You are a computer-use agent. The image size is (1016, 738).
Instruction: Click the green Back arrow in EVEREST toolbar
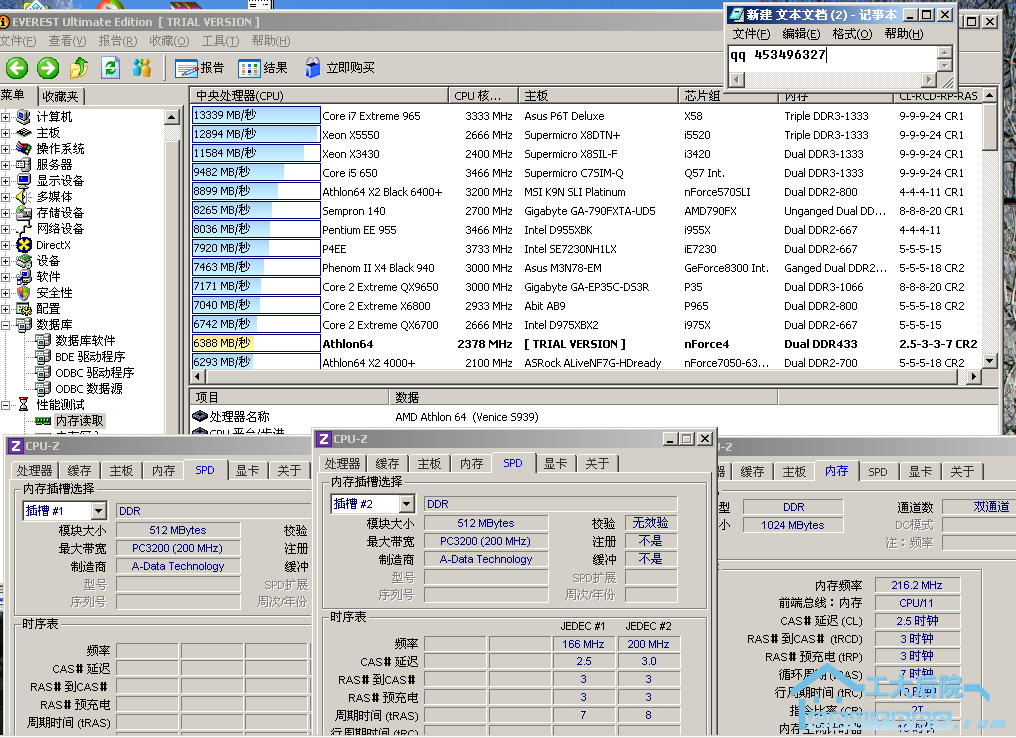pyautogui.click(x=17, y=67)
